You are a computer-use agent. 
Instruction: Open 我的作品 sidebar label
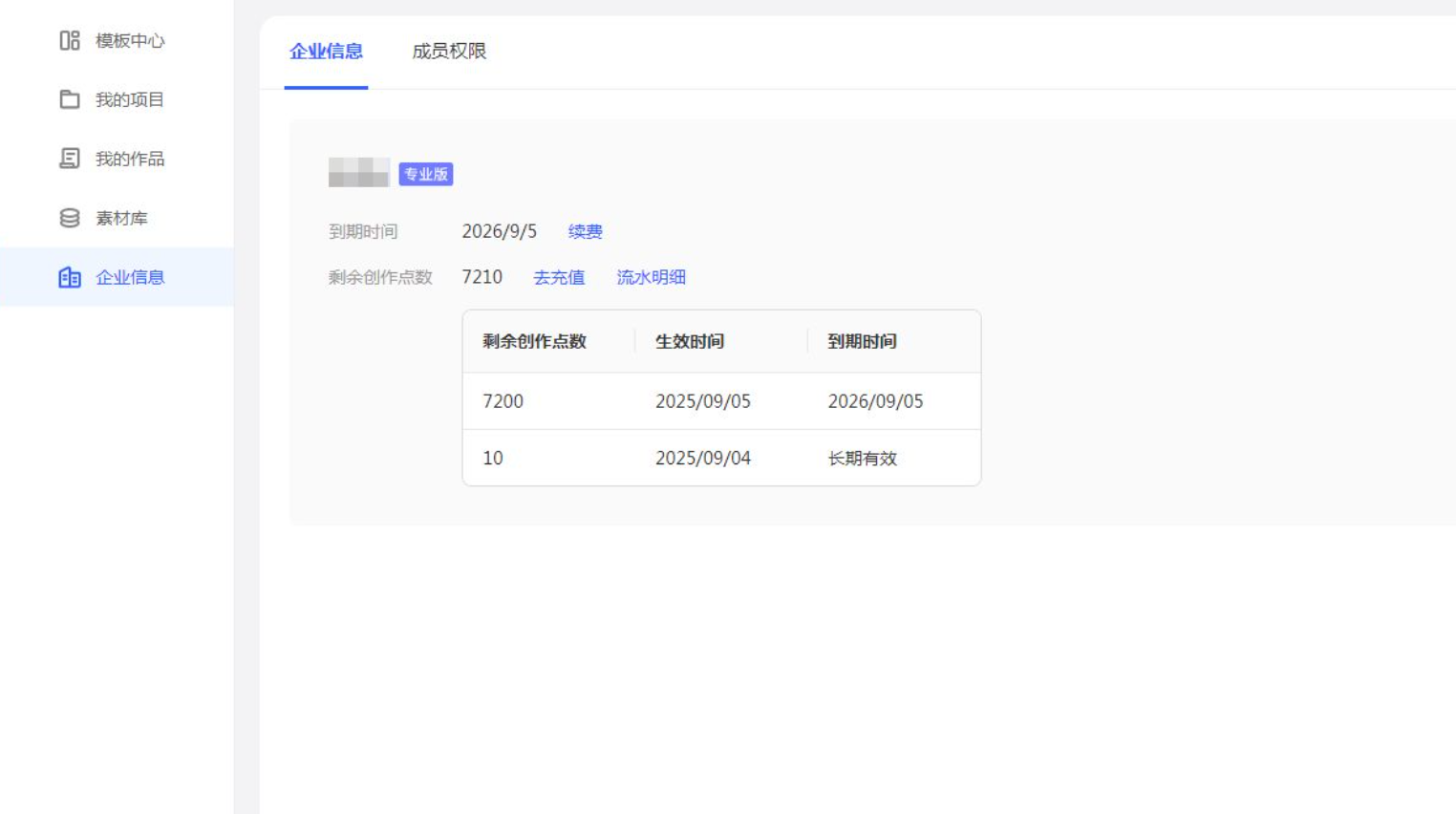(130, 159)
